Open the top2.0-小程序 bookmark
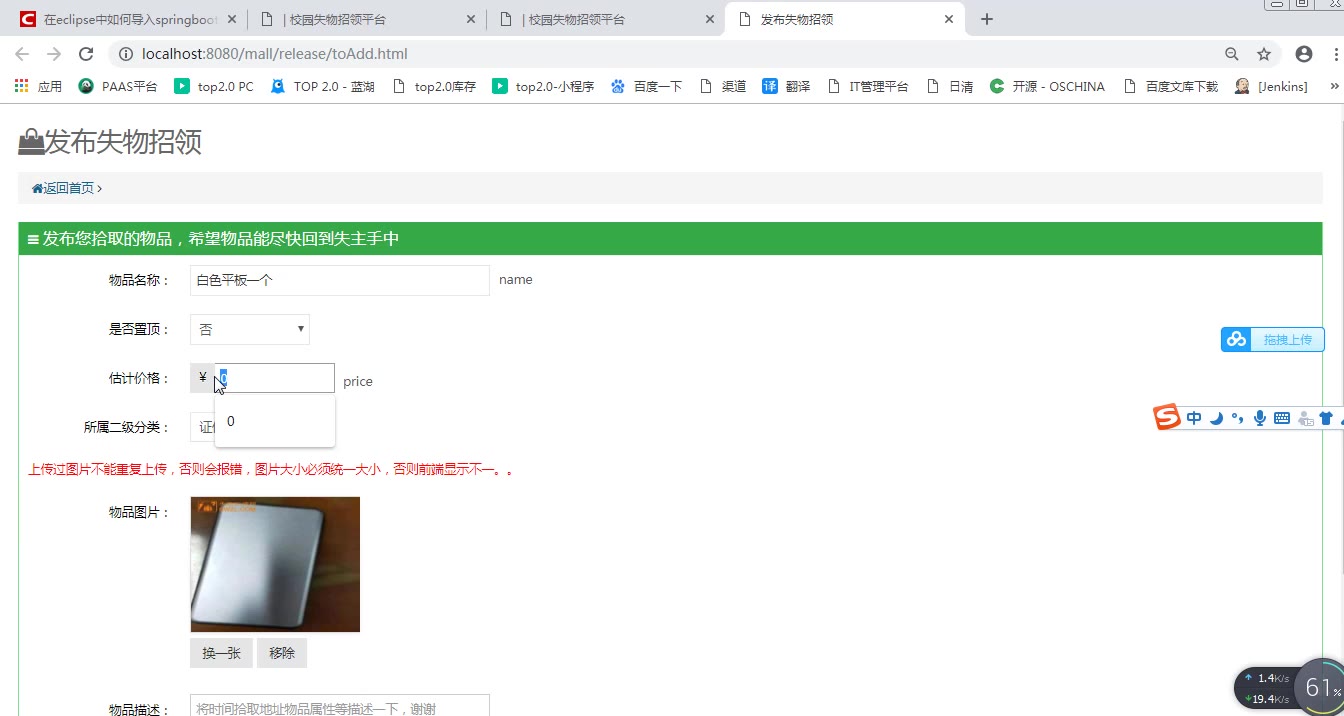The image size is (1344, 716). [x=543, y=87]
